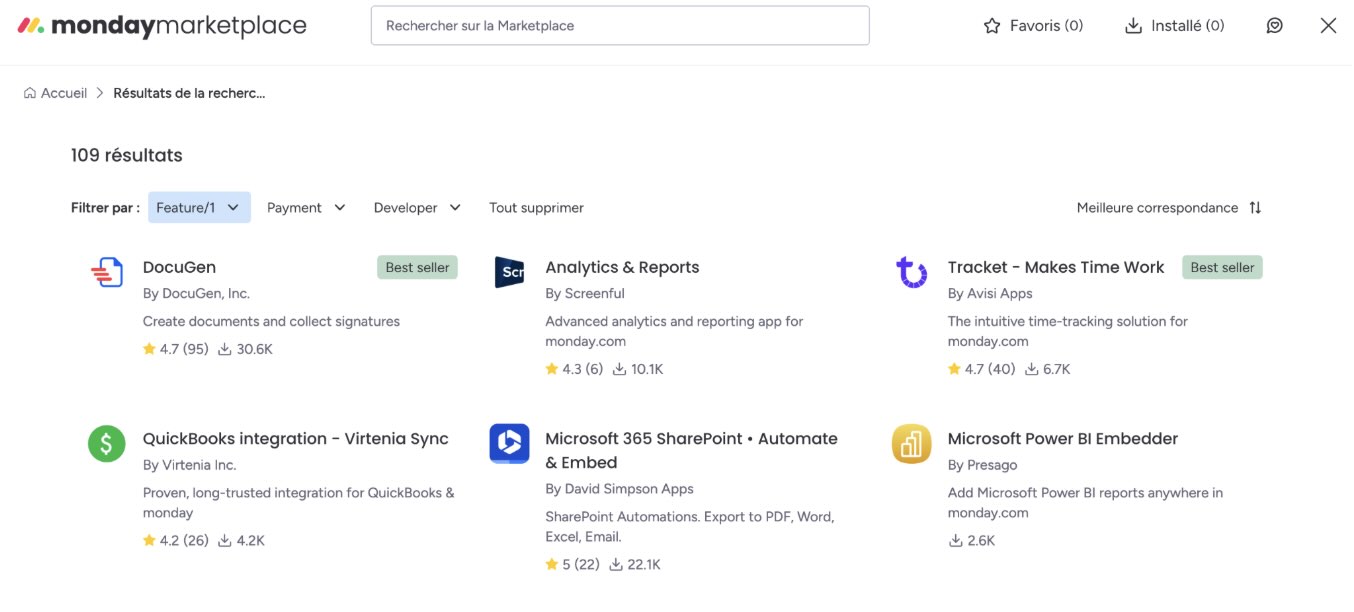The height and width of the screenshot is (612, 1354).
Task: Click Résultats de la recherche breadcrumb text
Action: point(189,93)
